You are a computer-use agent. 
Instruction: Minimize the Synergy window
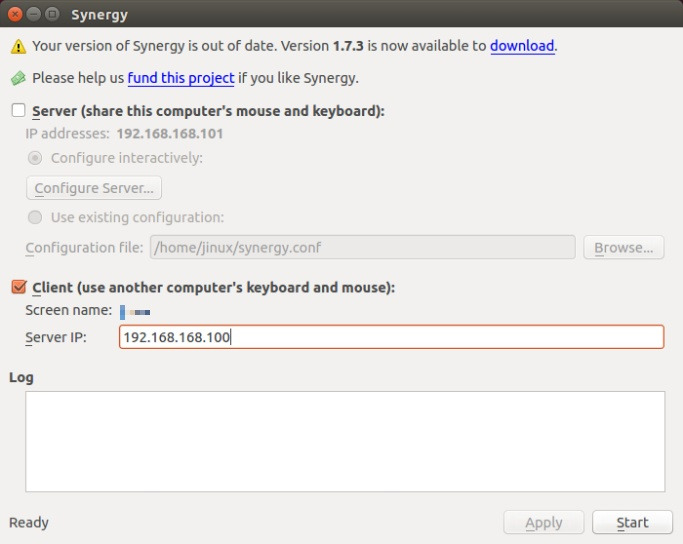click(x=34, y=14)
